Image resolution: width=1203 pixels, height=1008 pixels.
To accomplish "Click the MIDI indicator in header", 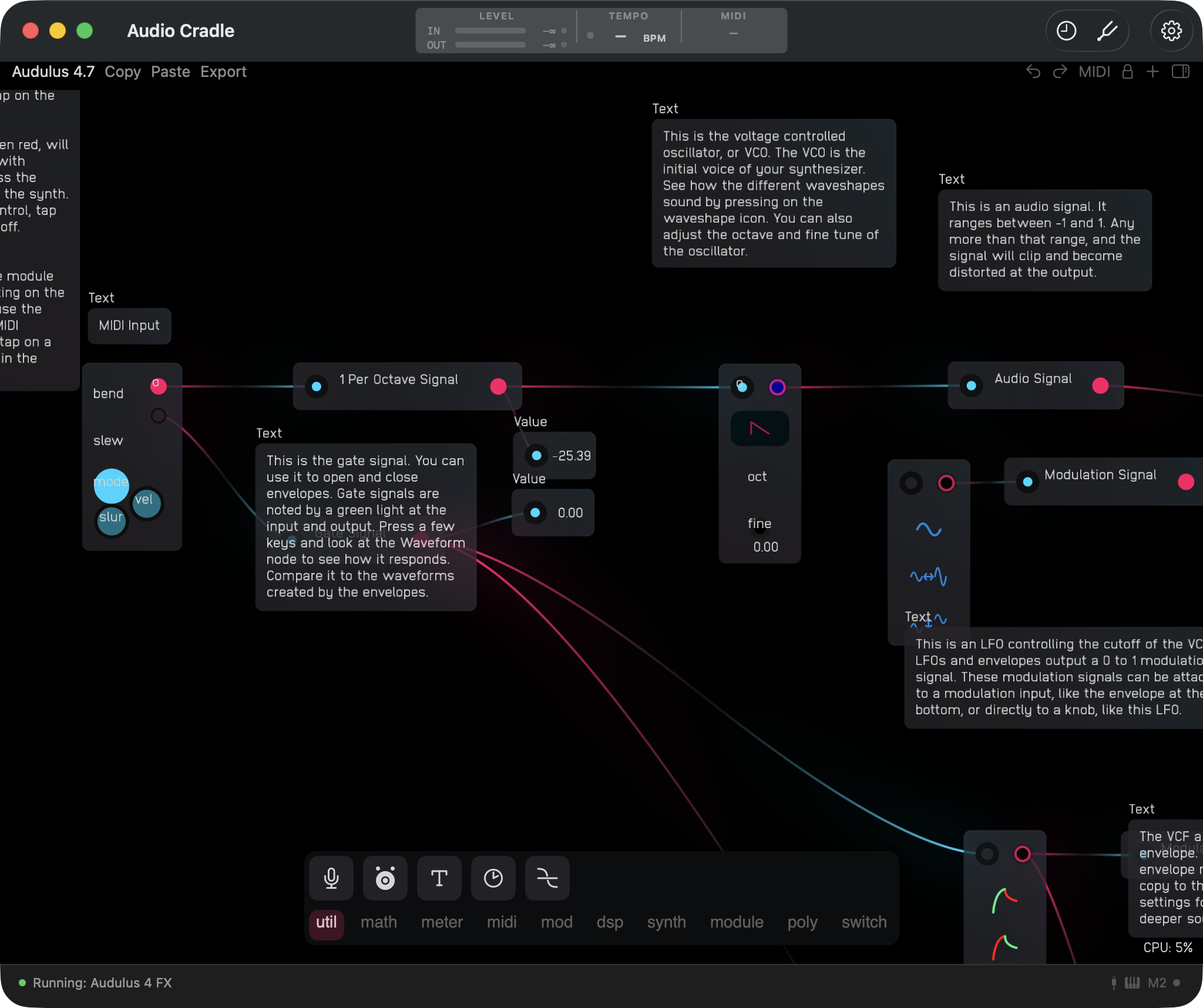I will pyautogui.click(x=733, y=26).
